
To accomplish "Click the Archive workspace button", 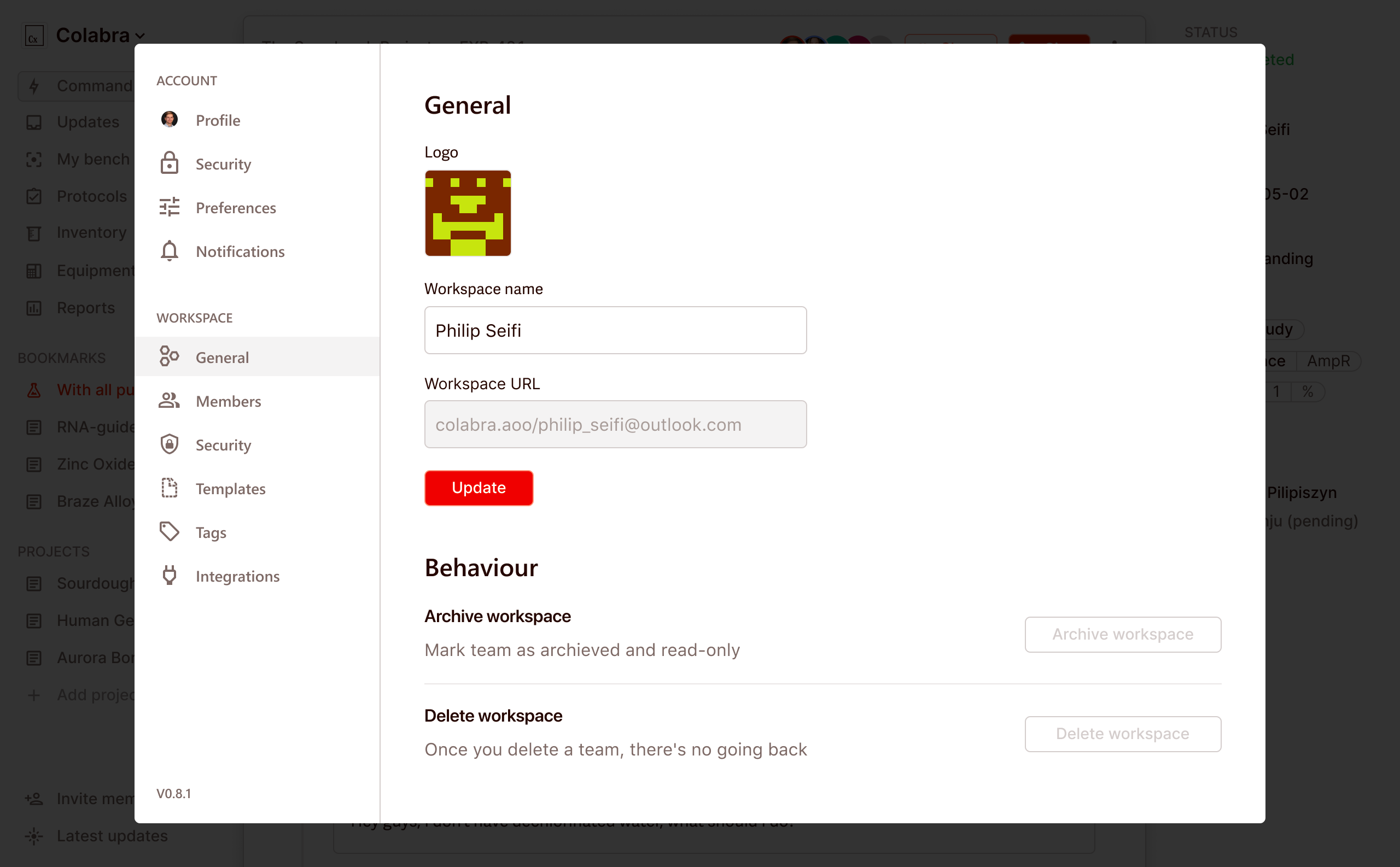I will click(1122, 634).
